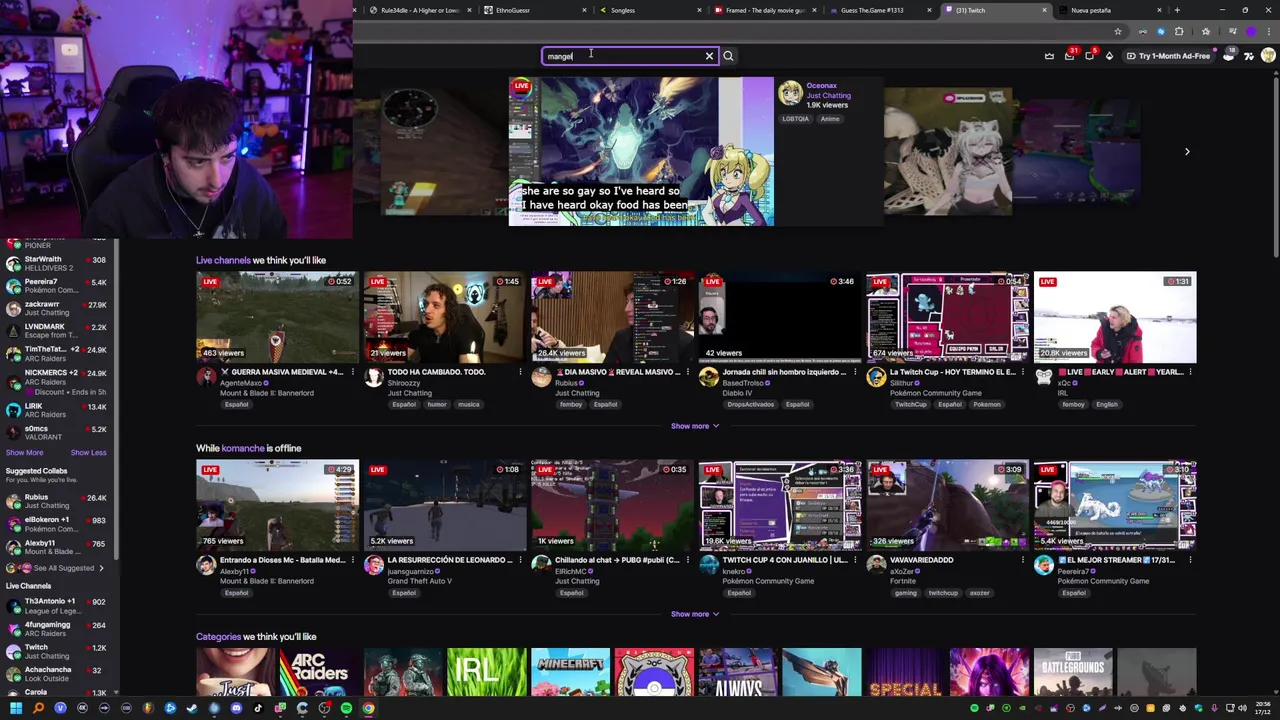Open LIRIK channel in sidebar

[57, 409]
